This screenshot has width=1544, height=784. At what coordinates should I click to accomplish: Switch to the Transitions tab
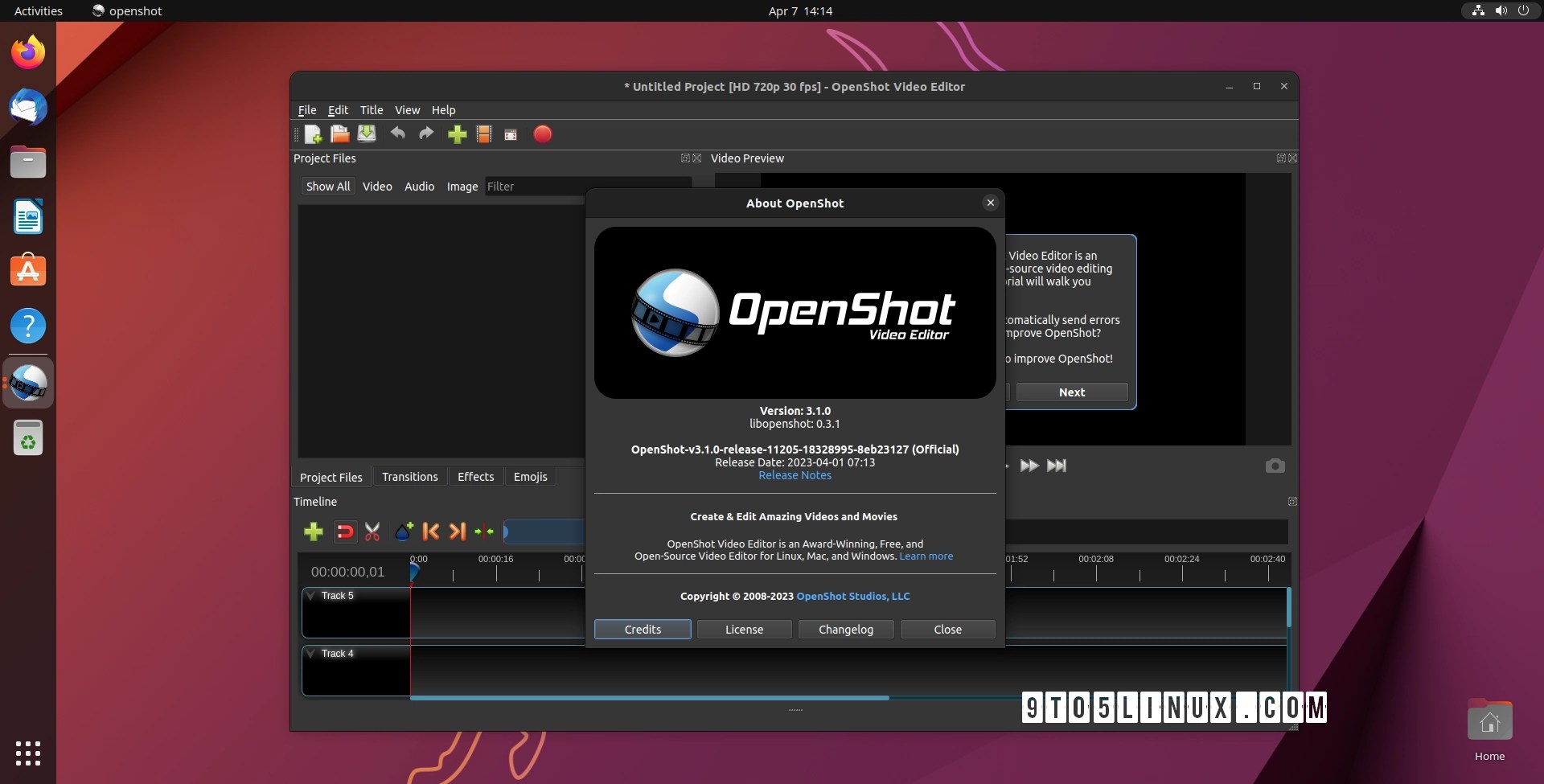tap(410, 476)
